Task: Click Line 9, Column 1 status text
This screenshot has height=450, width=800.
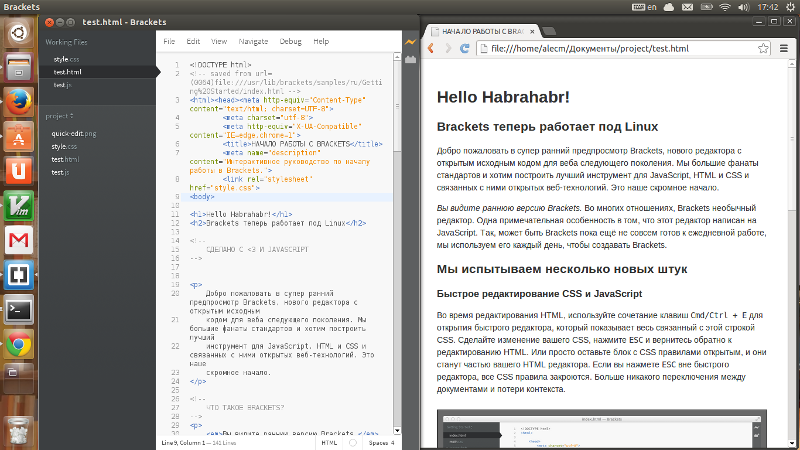Action: tap(183, 443)
